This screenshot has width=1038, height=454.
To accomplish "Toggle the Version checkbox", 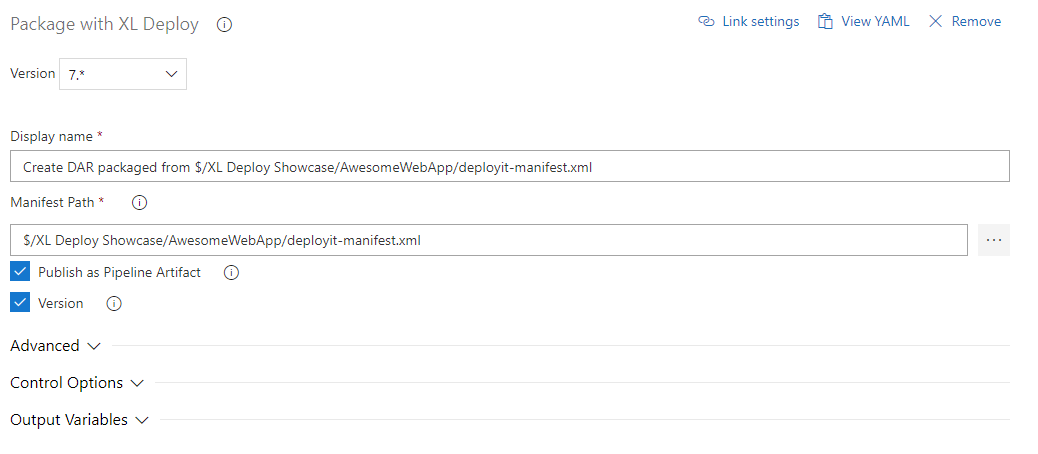I will (21, 303).
